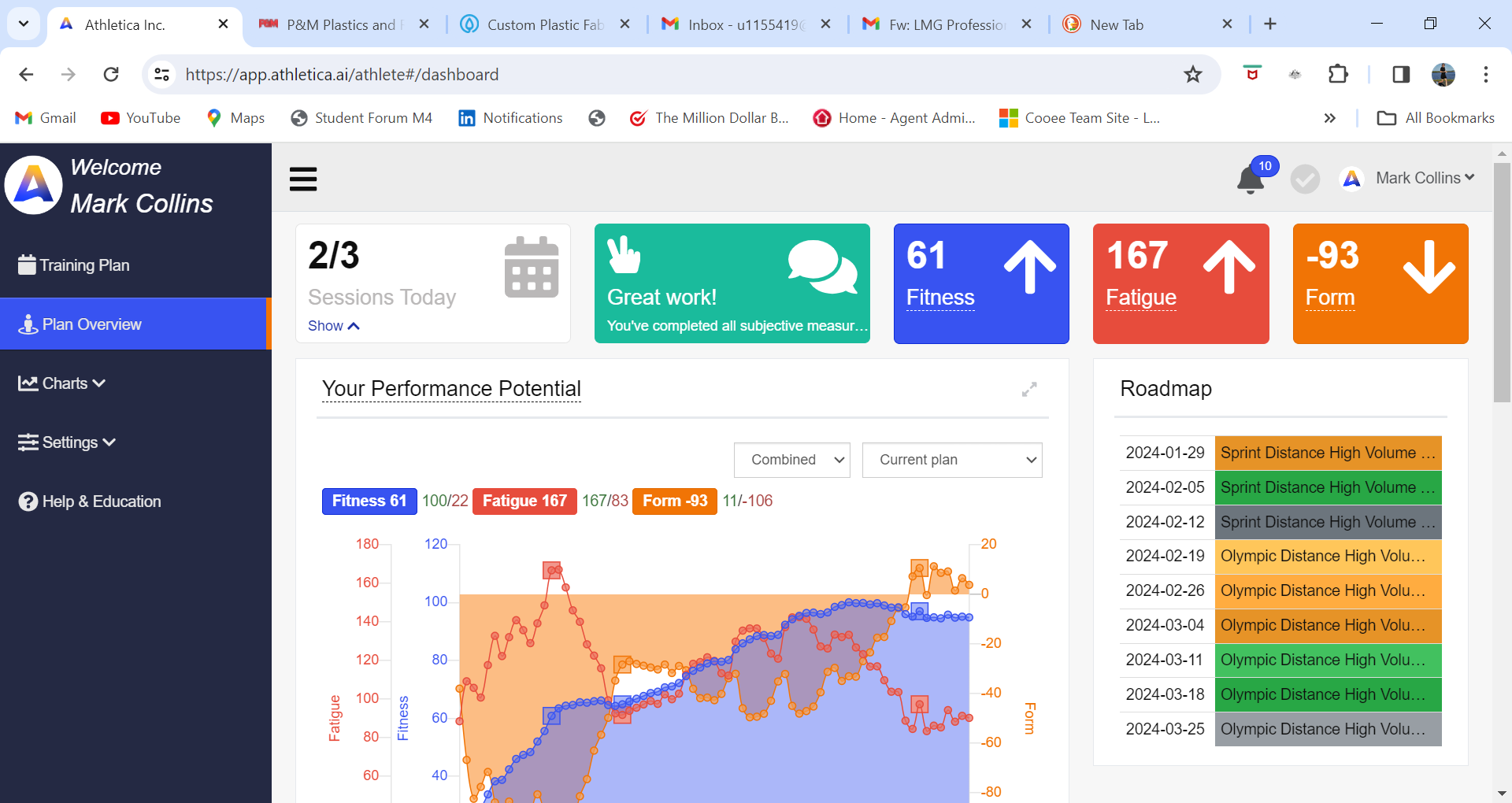Screen dimensions: 1512x803
Task: Open the hamburger sidebar menu
Action: tap(303, 179)
